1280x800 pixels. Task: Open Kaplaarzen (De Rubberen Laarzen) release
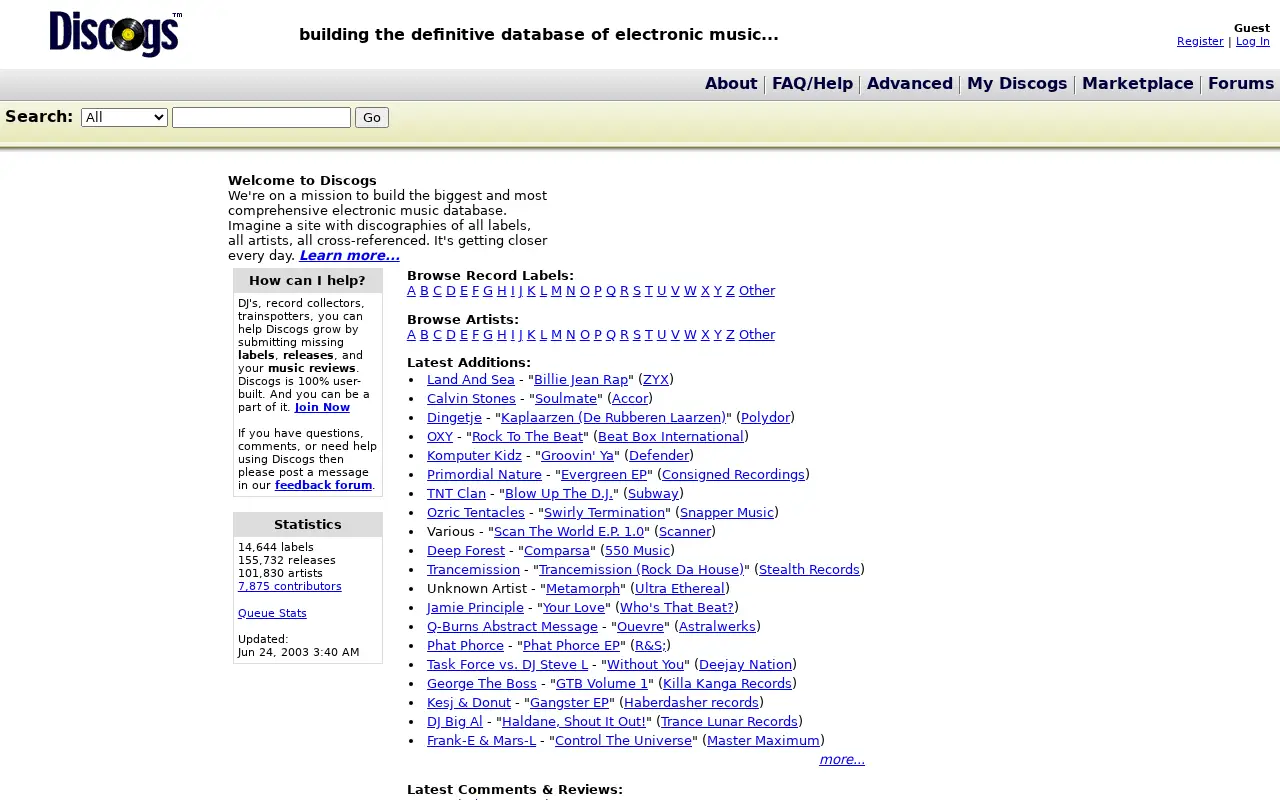coord(613,418)
